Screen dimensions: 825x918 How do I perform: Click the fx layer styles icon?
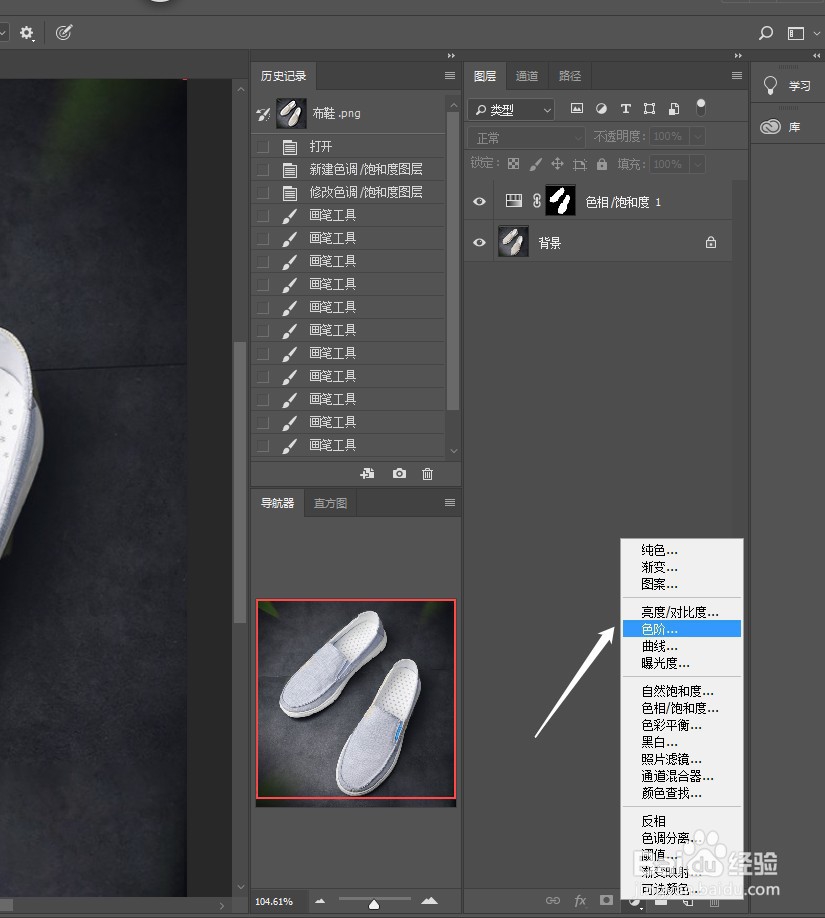(580, 900)
